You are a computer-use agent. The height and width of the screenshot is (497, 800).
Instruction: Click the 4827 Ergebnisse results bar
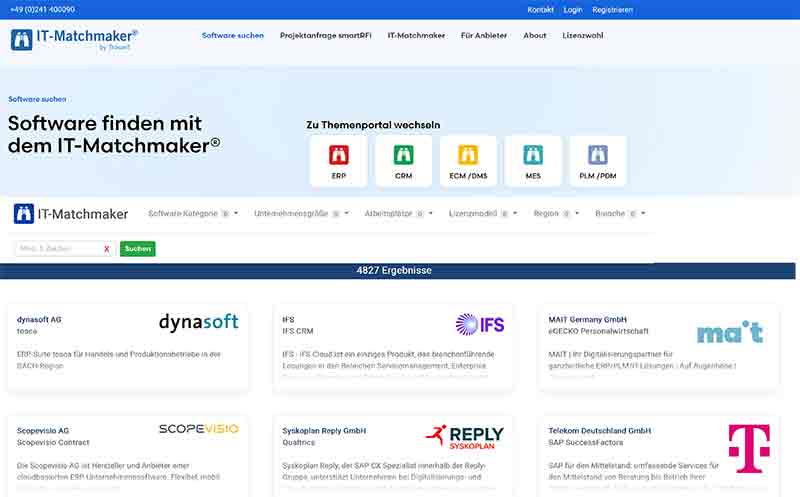pyautogui.click(x=397, y=271)
